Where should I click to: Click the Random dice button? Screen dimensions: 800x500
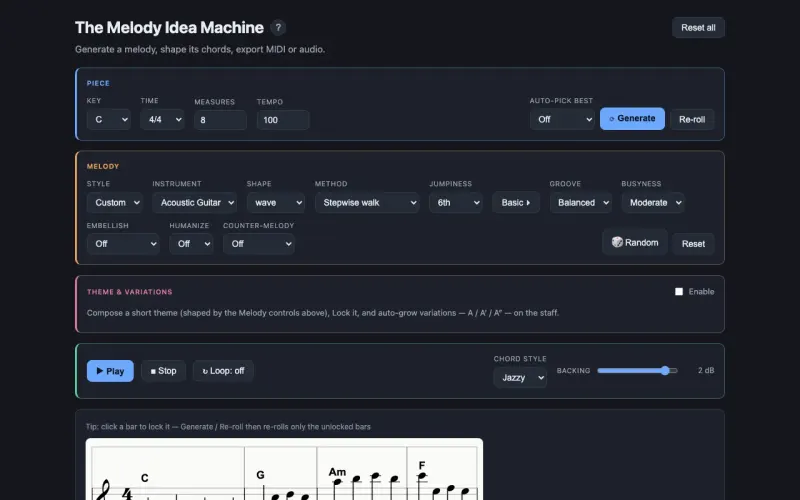pyautogui.click(x=635, y=242)
